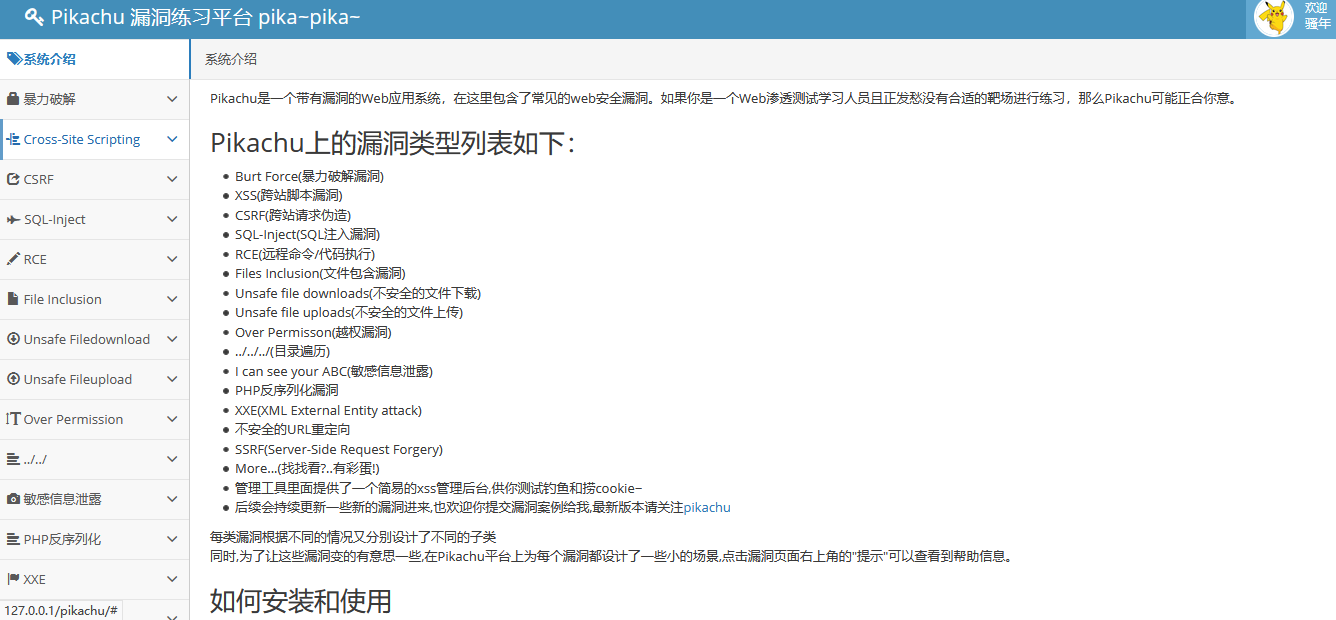Viewport: 1336px width, 620px height.
Task: Click the file icon beside File Inclusion
Action: (x=13, y=299)
